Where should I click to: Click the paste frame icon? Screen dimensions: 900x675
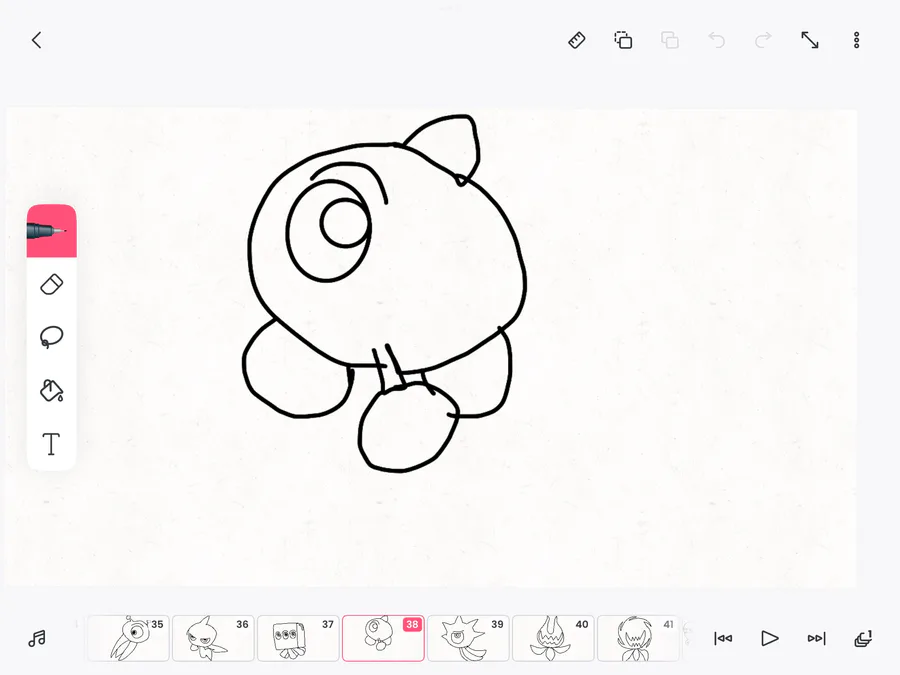(x=670, y=40)
